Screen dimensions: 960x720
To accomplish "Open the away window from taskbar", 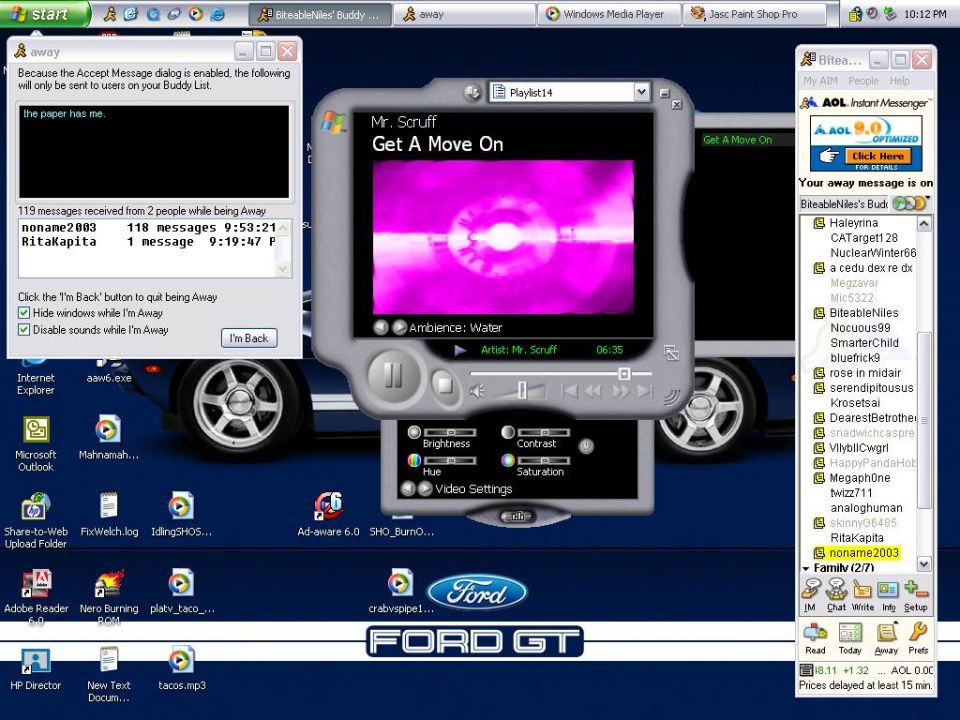I will [464, 14].
